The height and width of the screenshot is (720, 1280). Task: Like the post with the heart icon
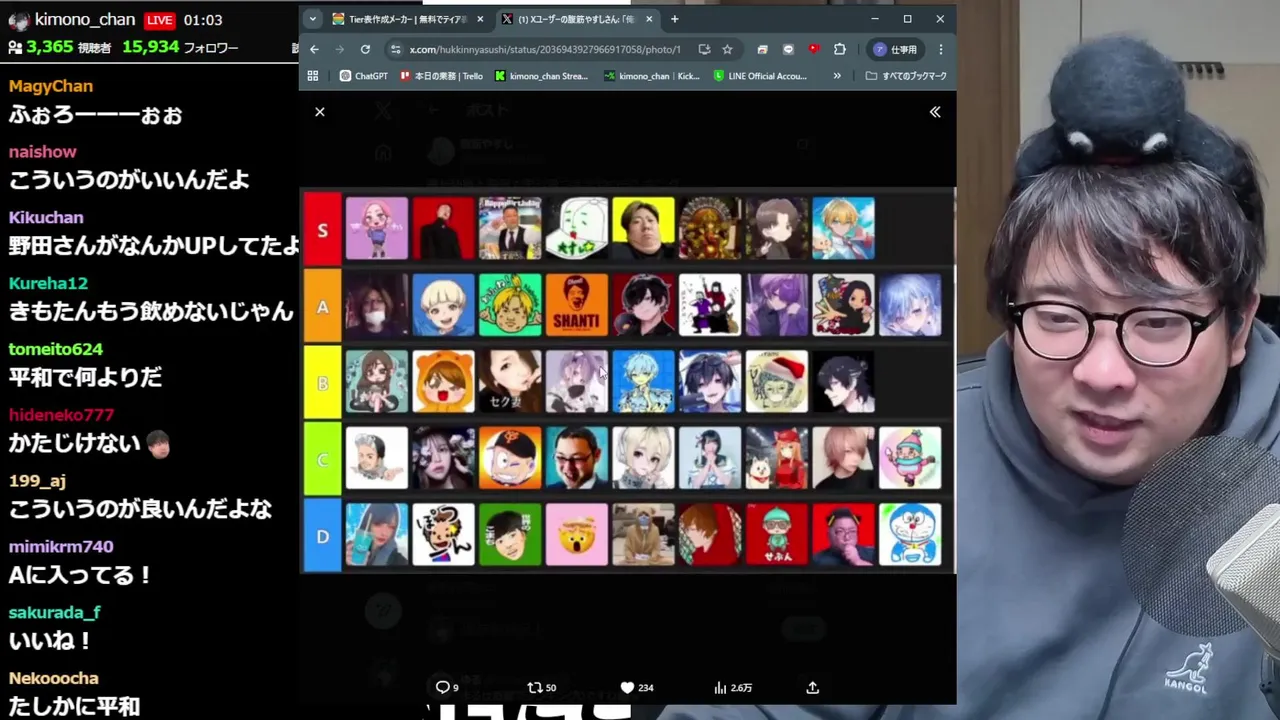(x=636, y=687)
